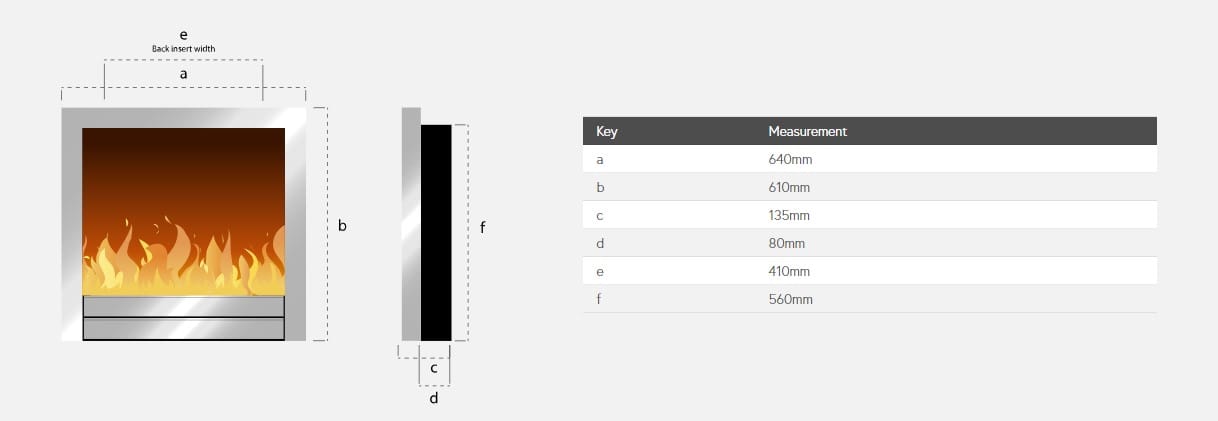The image size is (1218, 421).
Task: Click key letter 'f' in table
Action: pyautogui.click(x=599, y=299)
